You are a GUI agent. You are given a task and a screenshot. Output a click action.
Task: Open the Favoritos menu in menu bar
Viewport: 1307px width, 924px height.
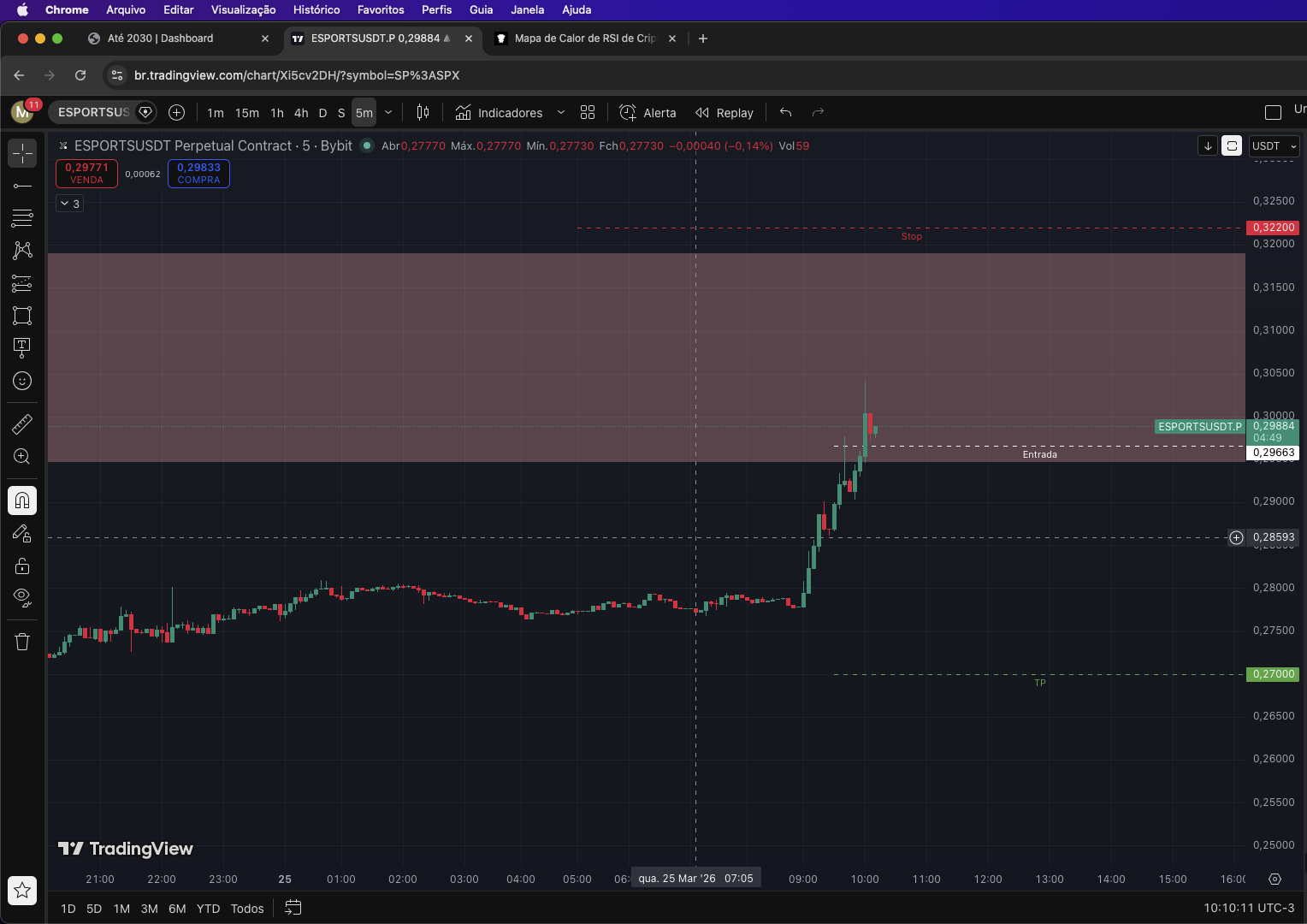[381, 10]
